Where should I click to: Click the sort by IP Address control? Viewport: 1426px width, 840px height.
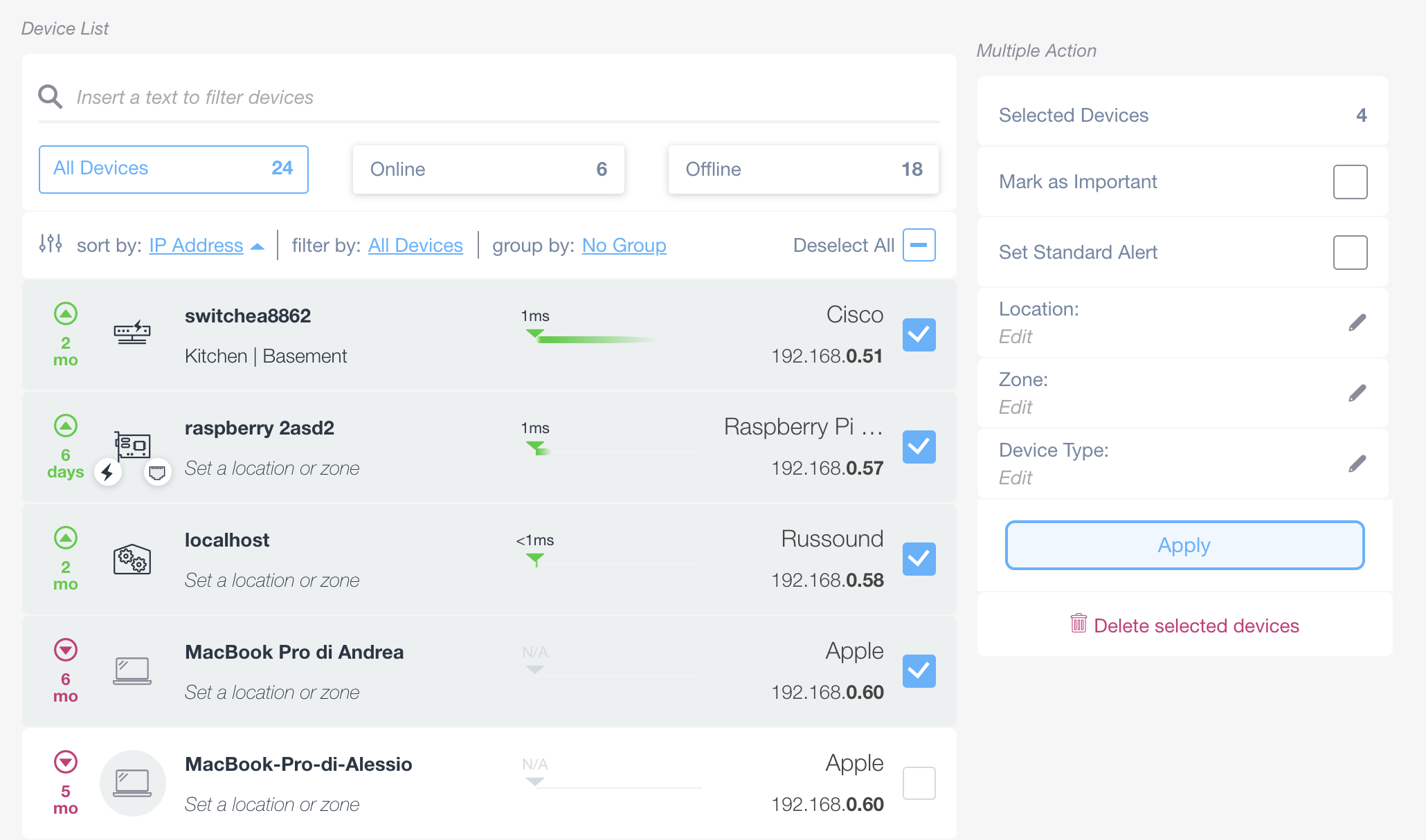tap(196, 245)
